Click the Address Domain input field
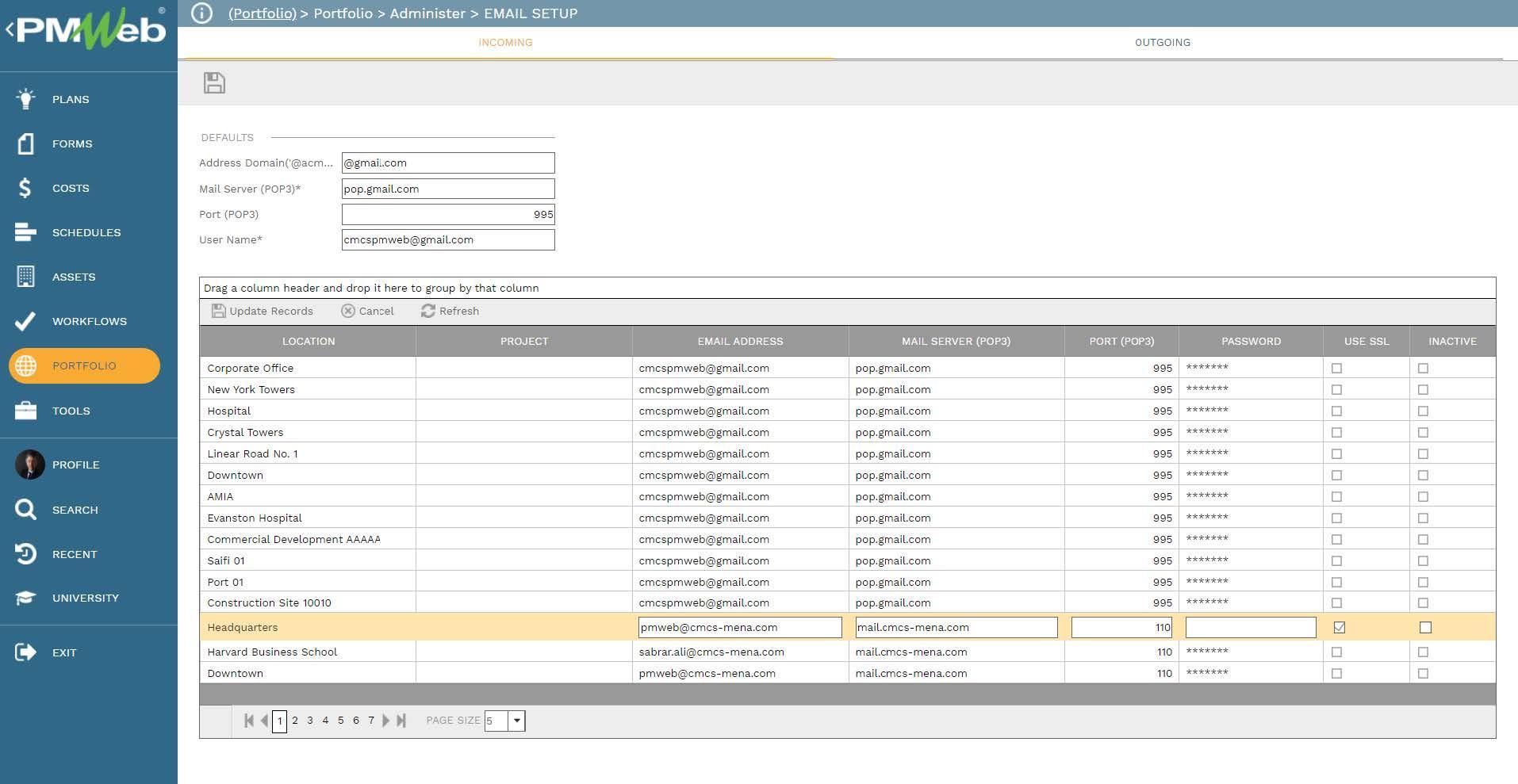The height and width of the screenshot is (784, 1518). pyautogui.click(x=448, y=163)
